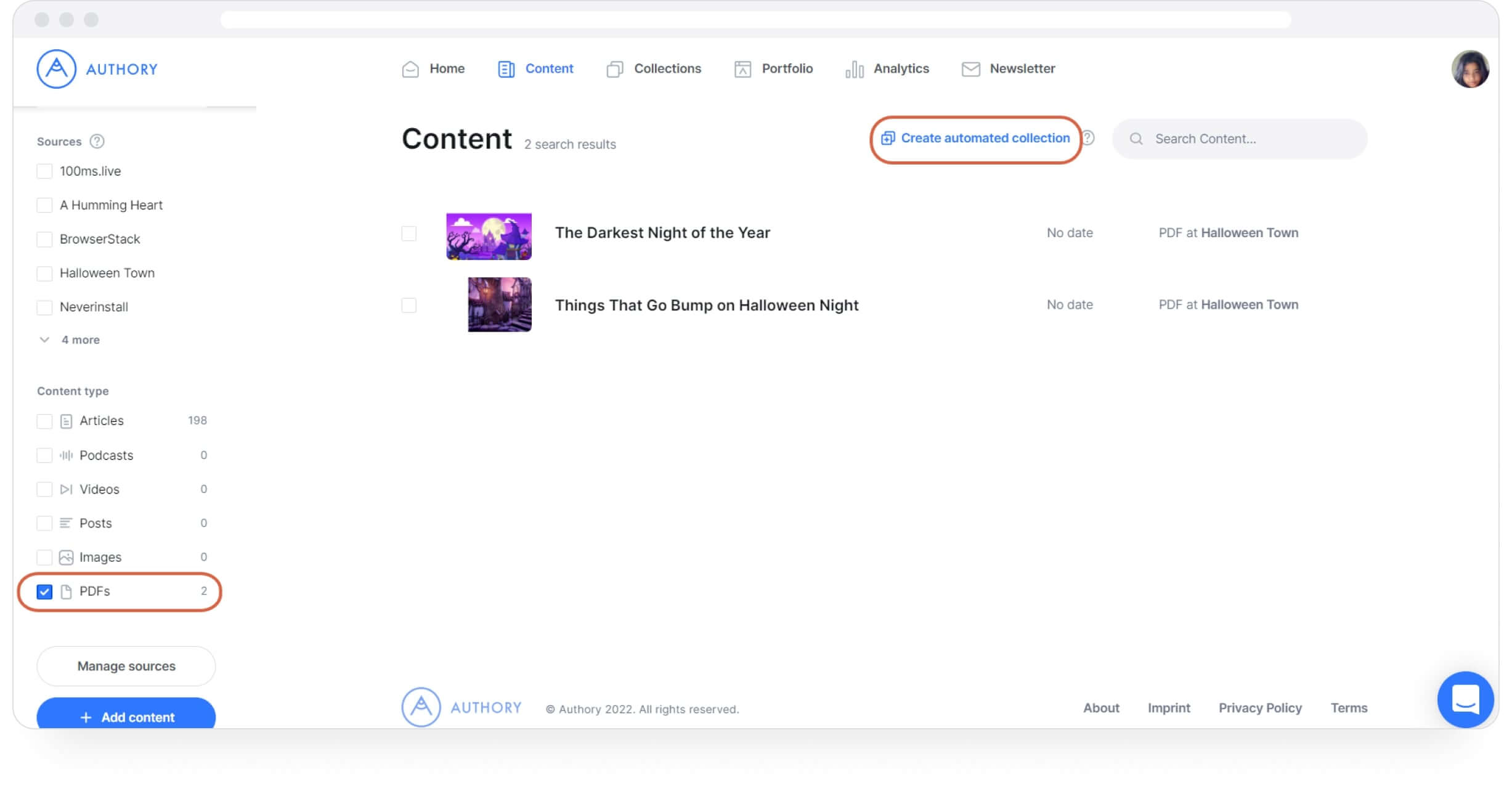
Task: Click the Content navigation icon
Action: point(506,68)
